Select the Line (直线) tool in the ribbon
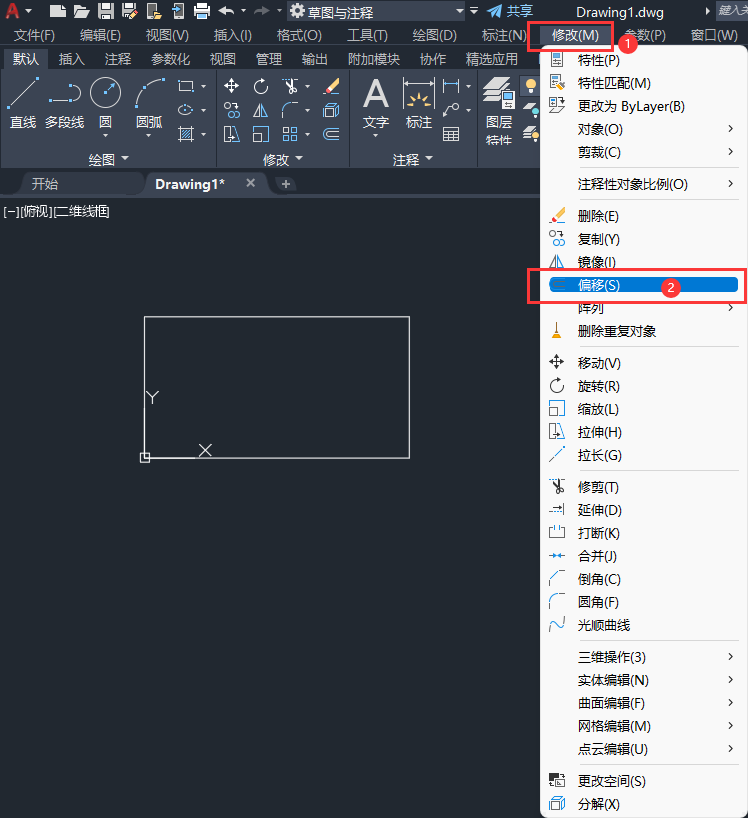 pos(23,103)
